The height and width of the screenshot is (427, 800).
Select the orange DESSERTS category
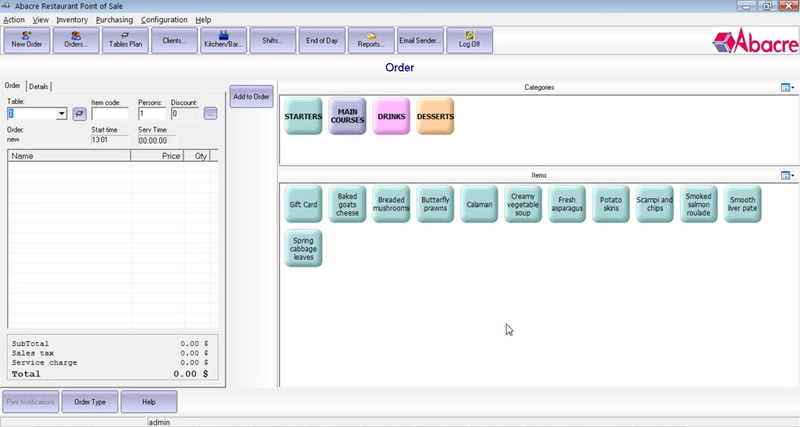[x=435, y=117]
